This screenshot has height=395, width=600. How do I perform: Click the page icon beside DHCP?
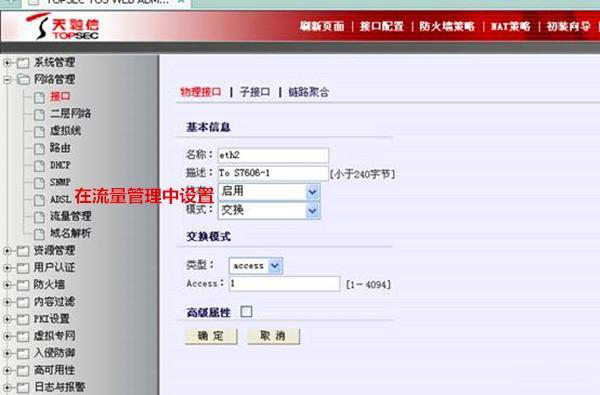coord(39,166)
